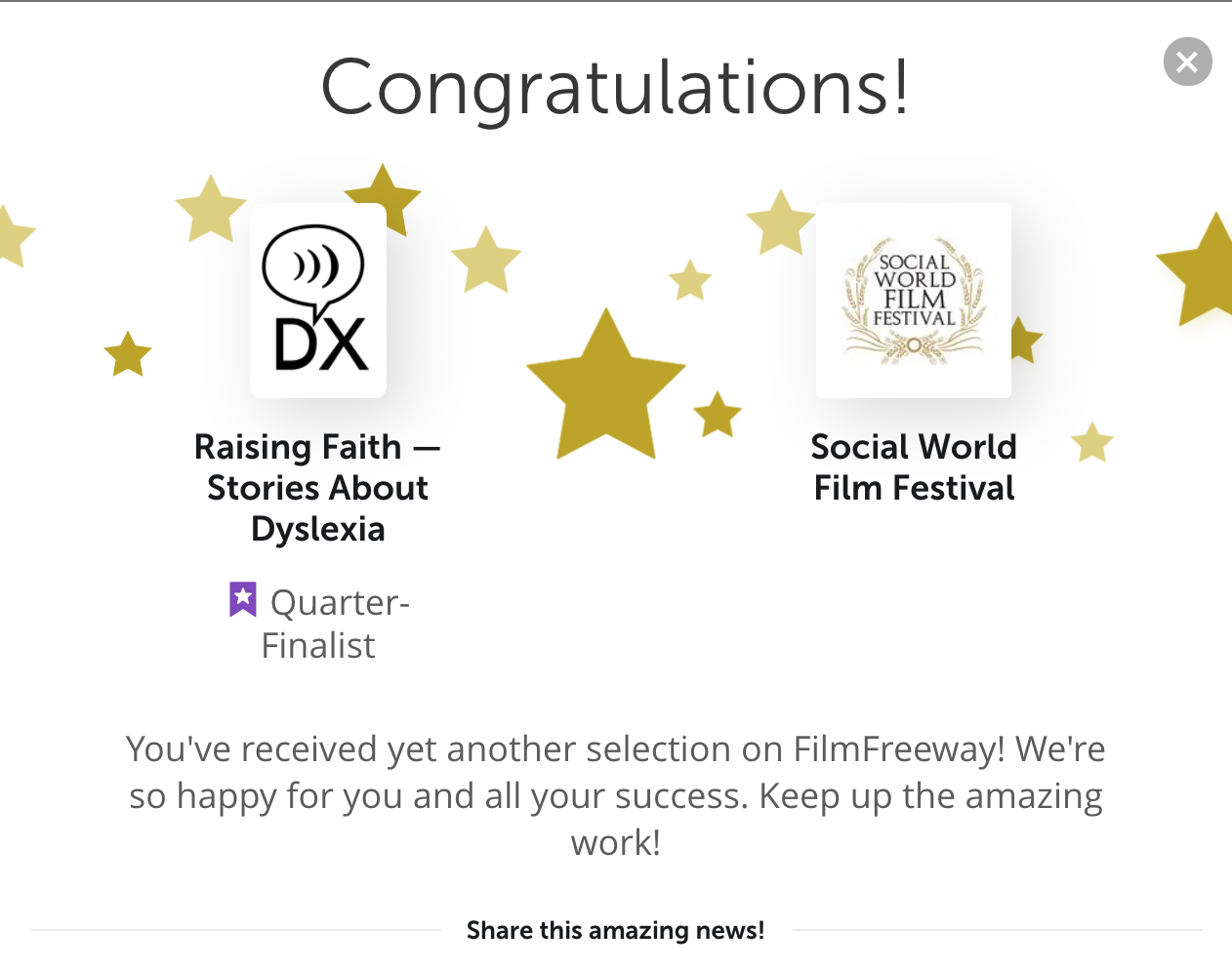Open Raising Faith — Stories About Dyslexia title
Screen dimensions: 1232x970
pos(318,488)
